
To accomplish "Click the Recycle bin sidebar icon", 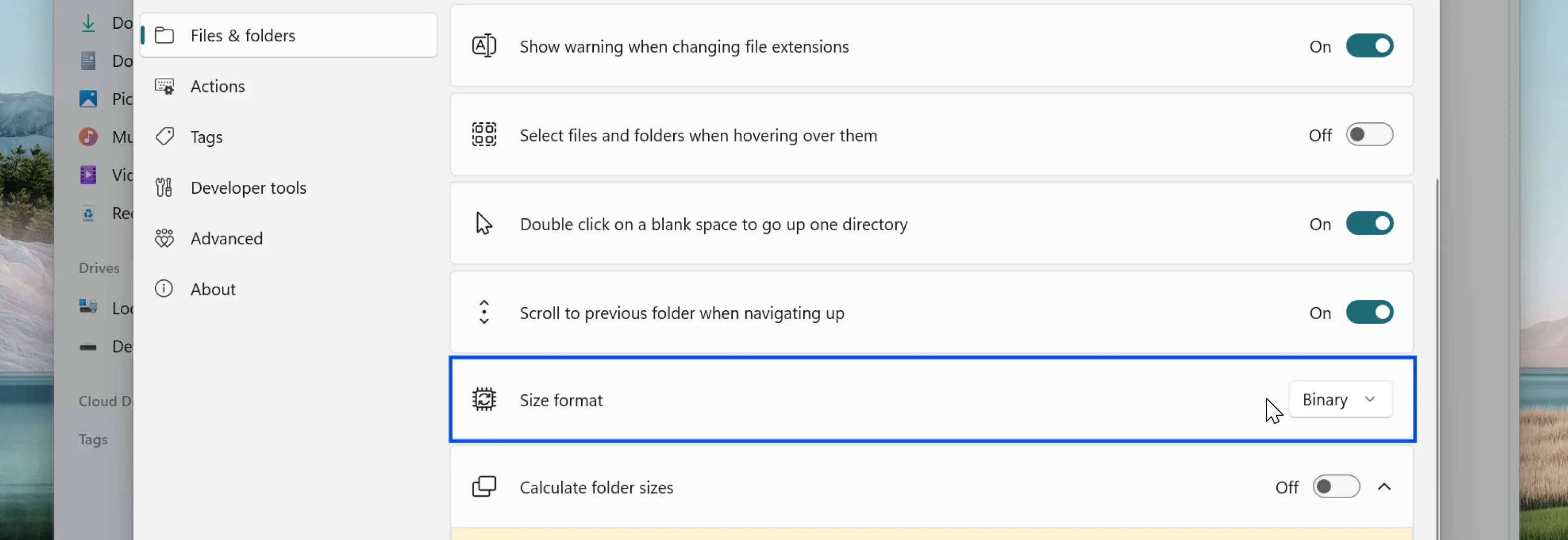I will point(88,213).
